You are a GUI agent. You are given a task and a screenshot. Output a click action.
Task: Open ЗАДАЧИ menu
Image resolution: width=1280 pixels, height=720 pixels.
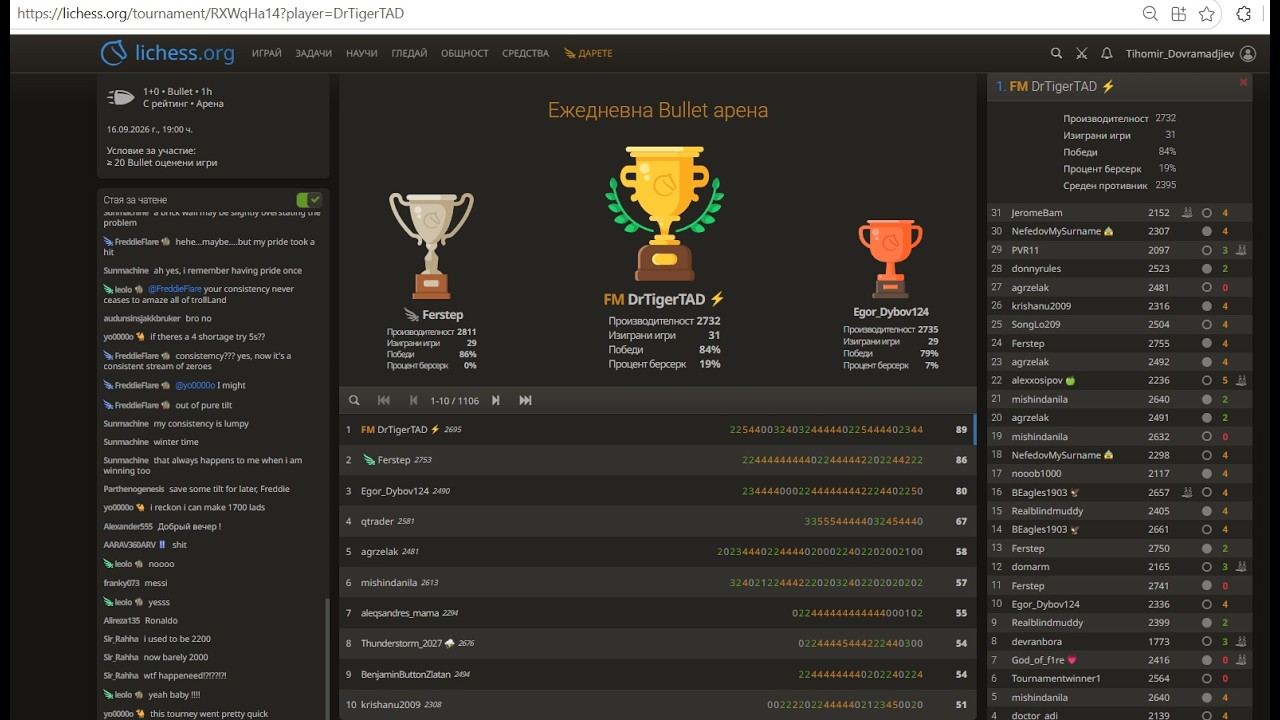(x=314, y=53)
